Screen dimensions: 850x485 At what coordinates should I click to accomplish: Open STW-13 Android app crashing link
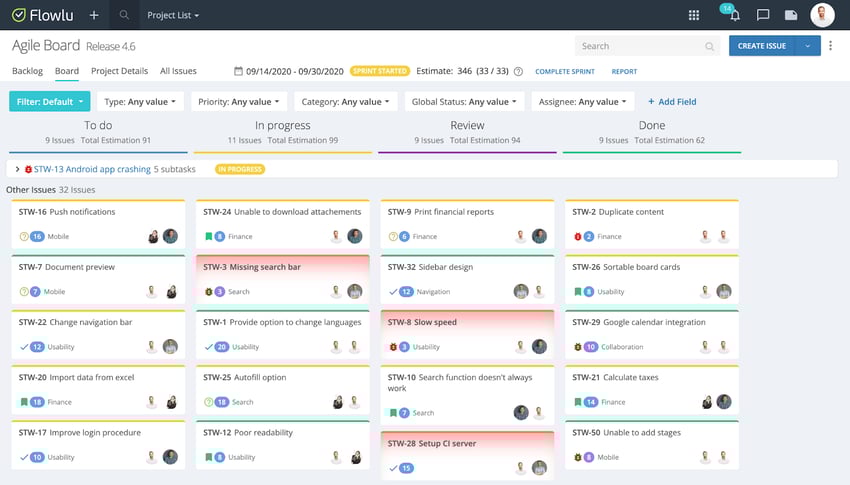[92, 169]
